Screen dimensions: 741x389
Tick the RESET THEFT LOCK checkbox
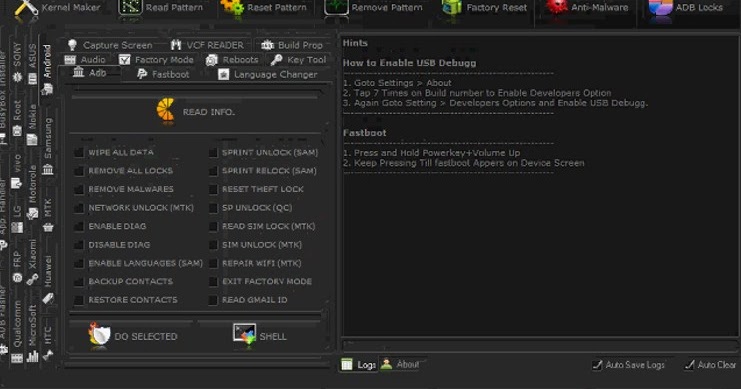coord(213,190)
